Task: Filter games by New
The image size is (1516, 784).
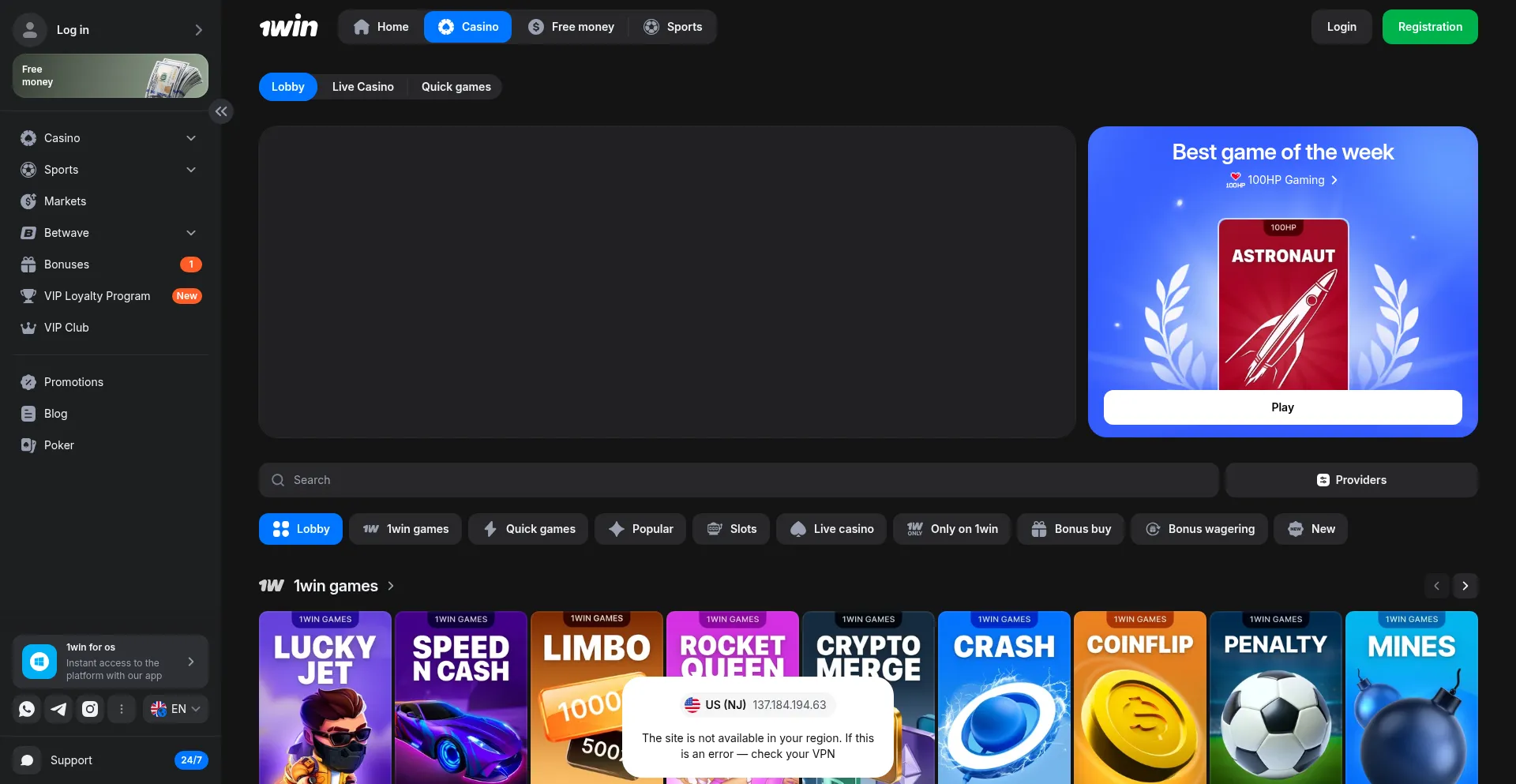Action: 1311,529
